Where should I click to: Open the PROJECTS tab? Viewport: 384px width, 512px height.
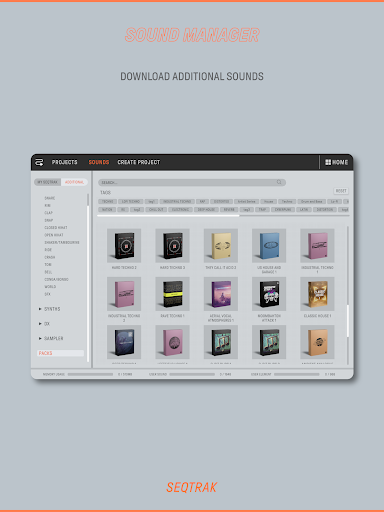click(64, 162)
